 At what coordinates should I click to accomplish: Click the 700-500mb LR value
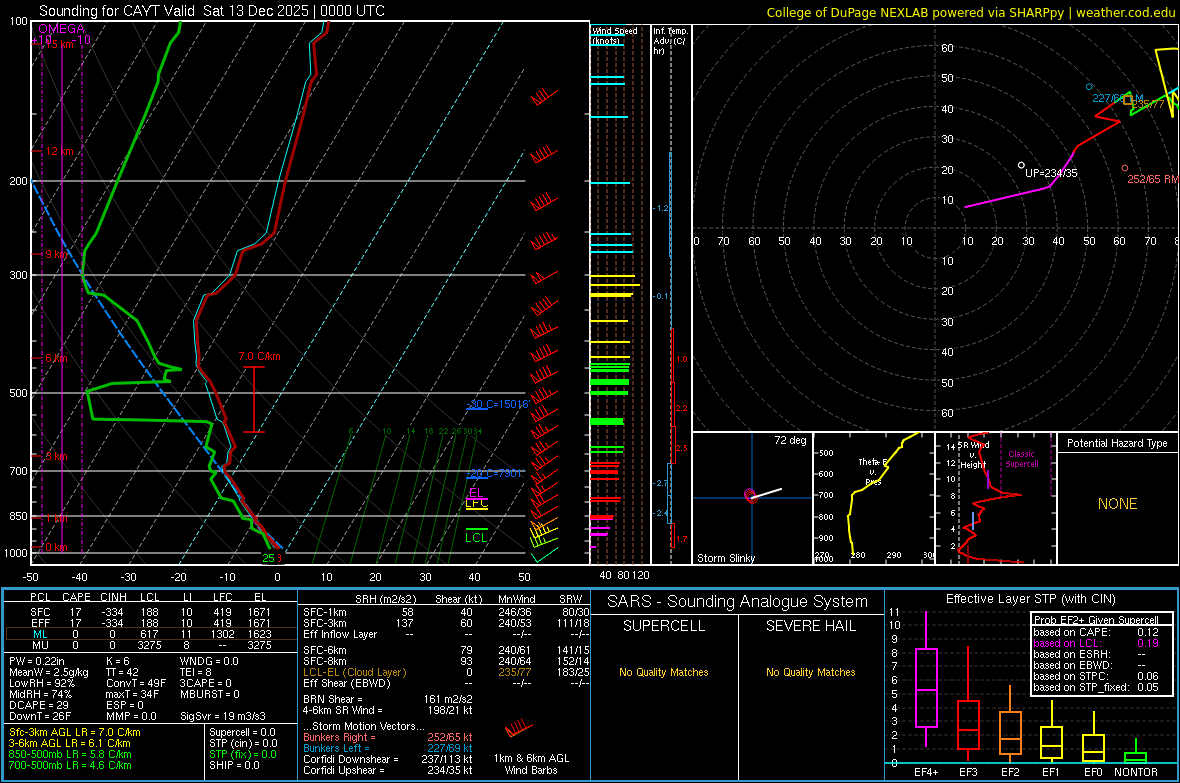[x=70, y=765]
